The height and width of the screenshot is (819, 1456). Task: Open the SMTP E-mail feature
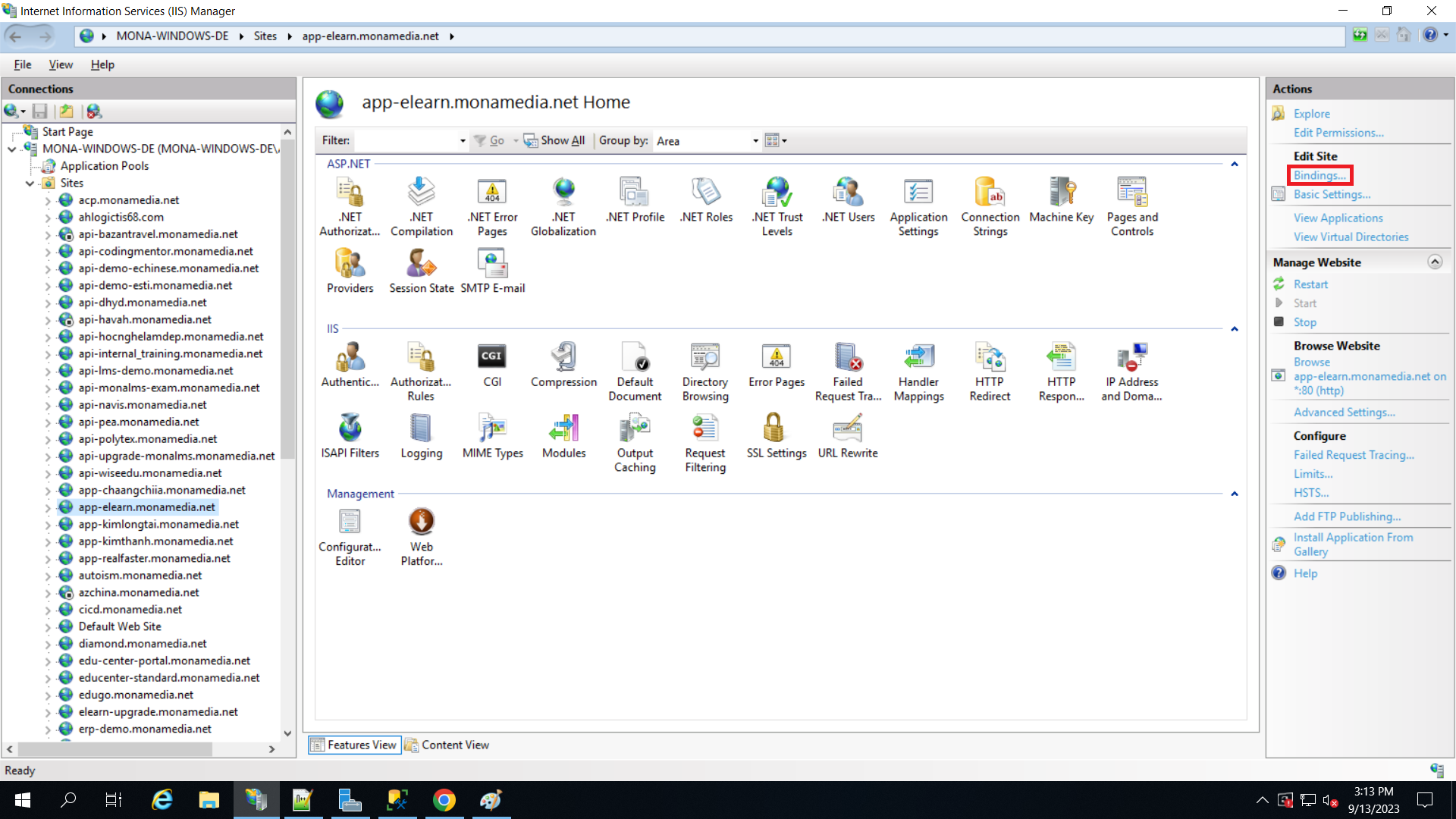492,271
